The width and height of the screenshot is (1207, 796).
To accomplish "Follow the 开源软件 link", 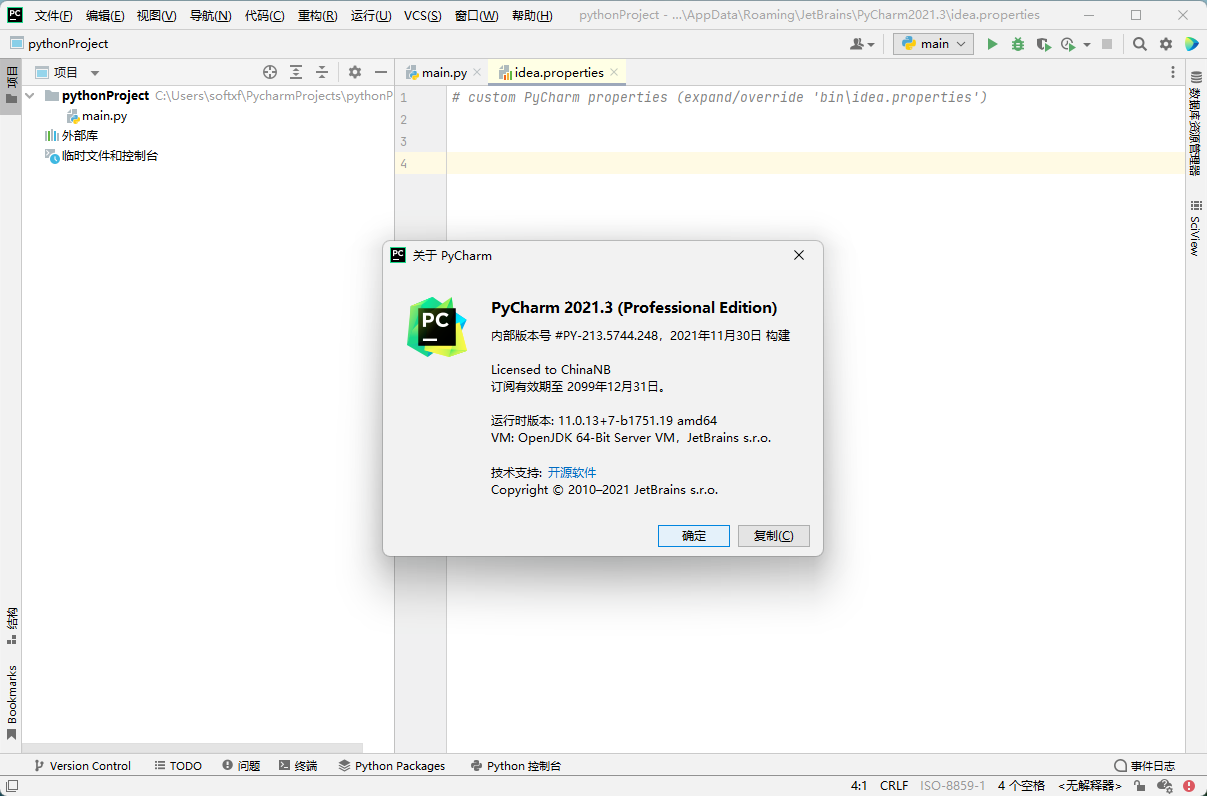I will tap(572, 472).
